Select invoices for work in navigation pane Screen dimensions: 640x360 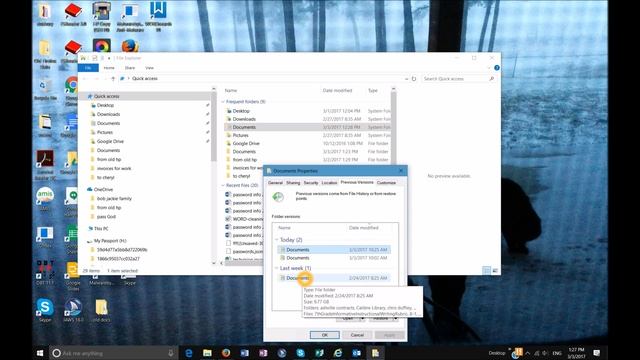point(114,168)
